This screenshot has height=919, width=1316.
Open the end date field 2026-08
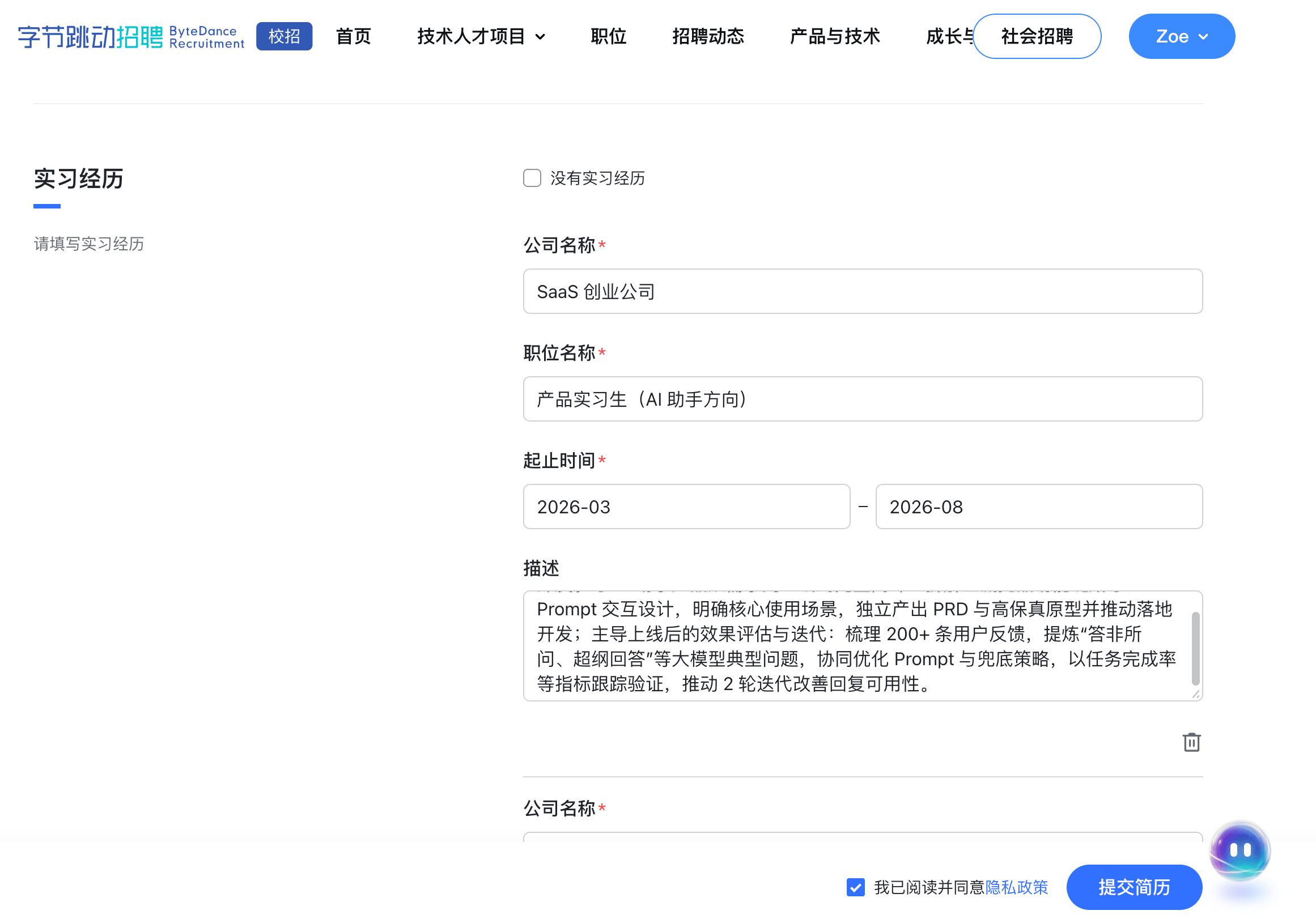point(1039,507)
